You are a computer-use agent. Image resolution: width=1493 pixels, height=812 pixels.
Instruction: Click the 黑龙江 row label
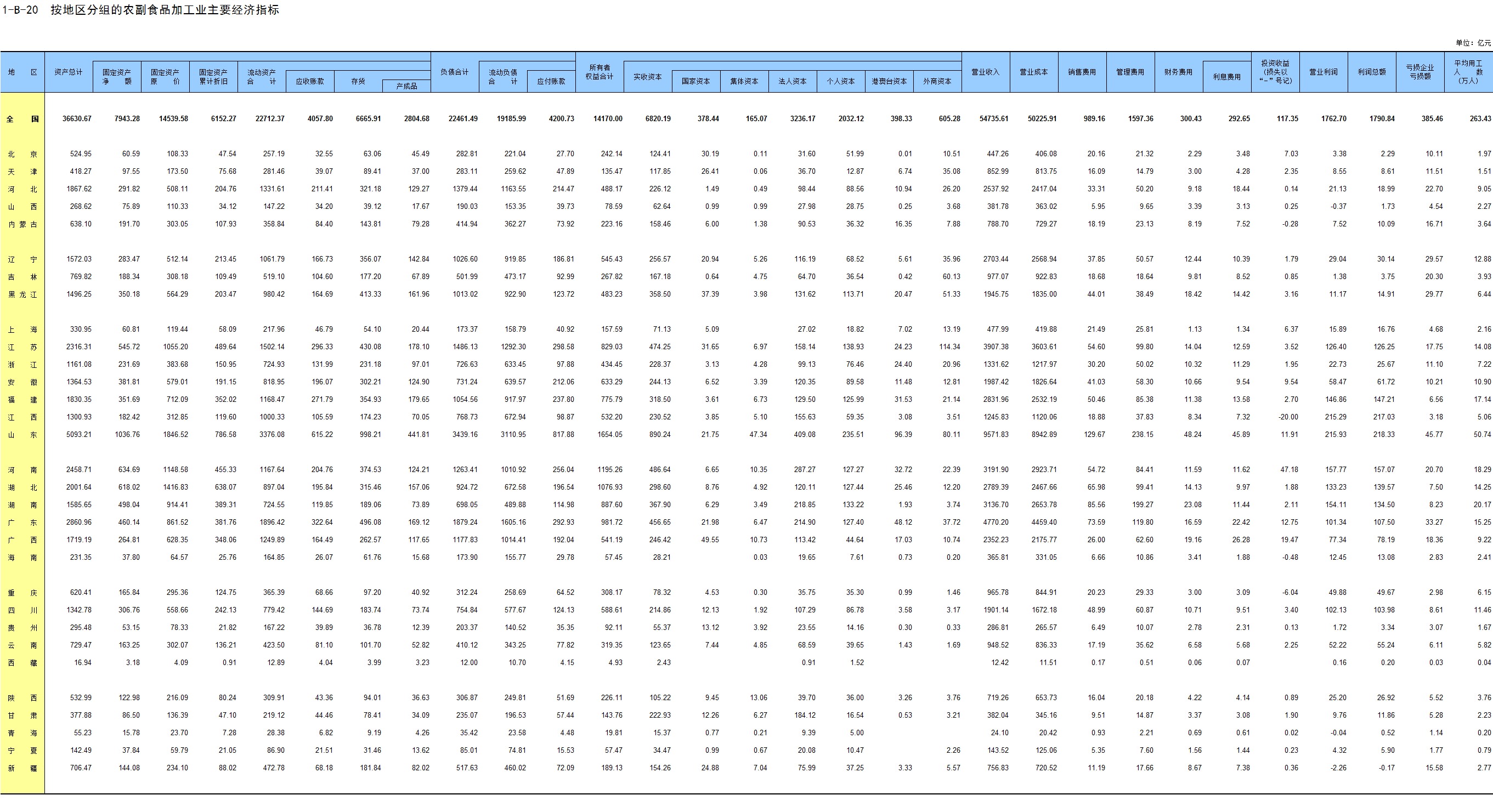22,294
